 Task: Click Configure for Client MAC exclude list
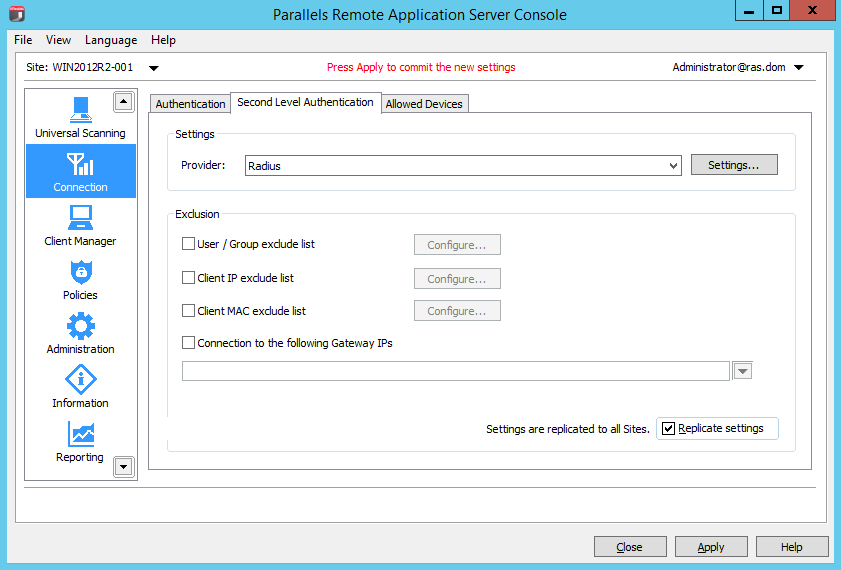point(457,311)
